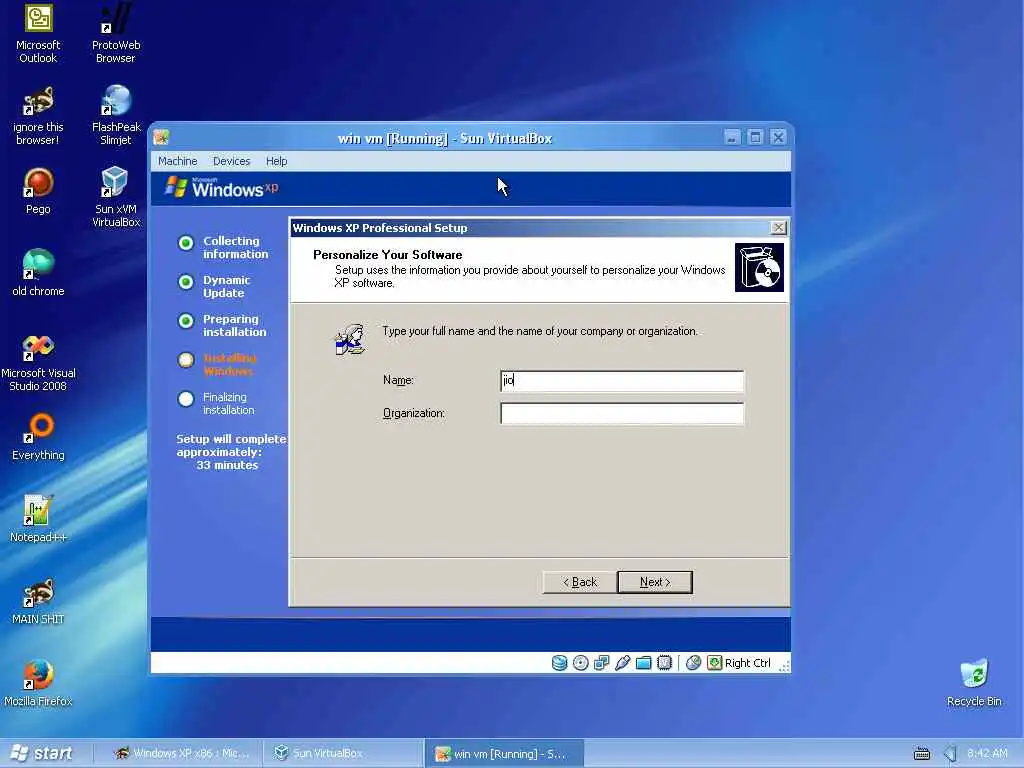
Task: Click into the Name text field
Action: coord(622,381)
